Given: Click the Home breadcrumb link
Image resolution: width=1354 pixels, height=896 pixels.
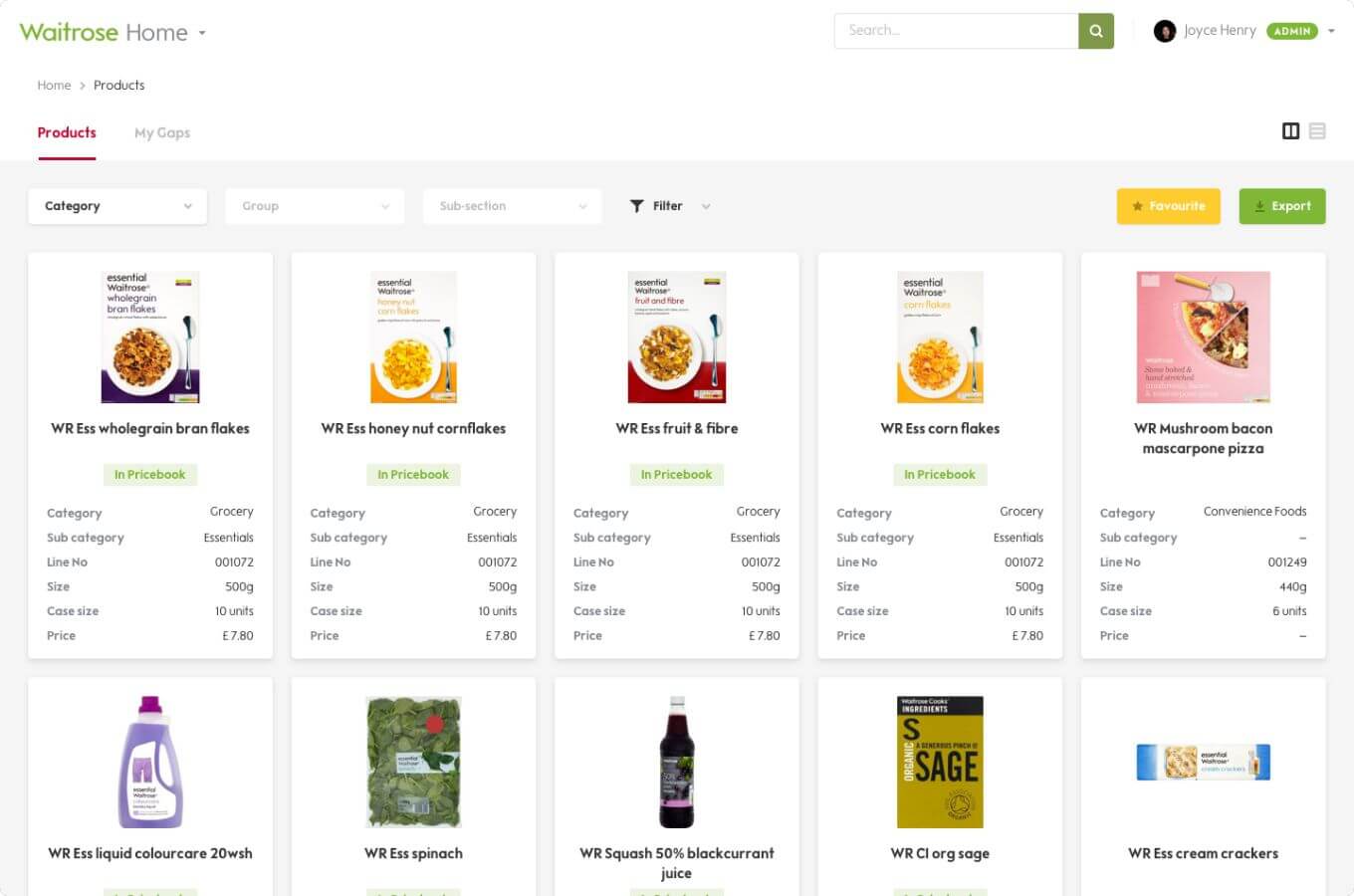Looking at the screenshot, I should pyautogui.click(x=54, y=85).
